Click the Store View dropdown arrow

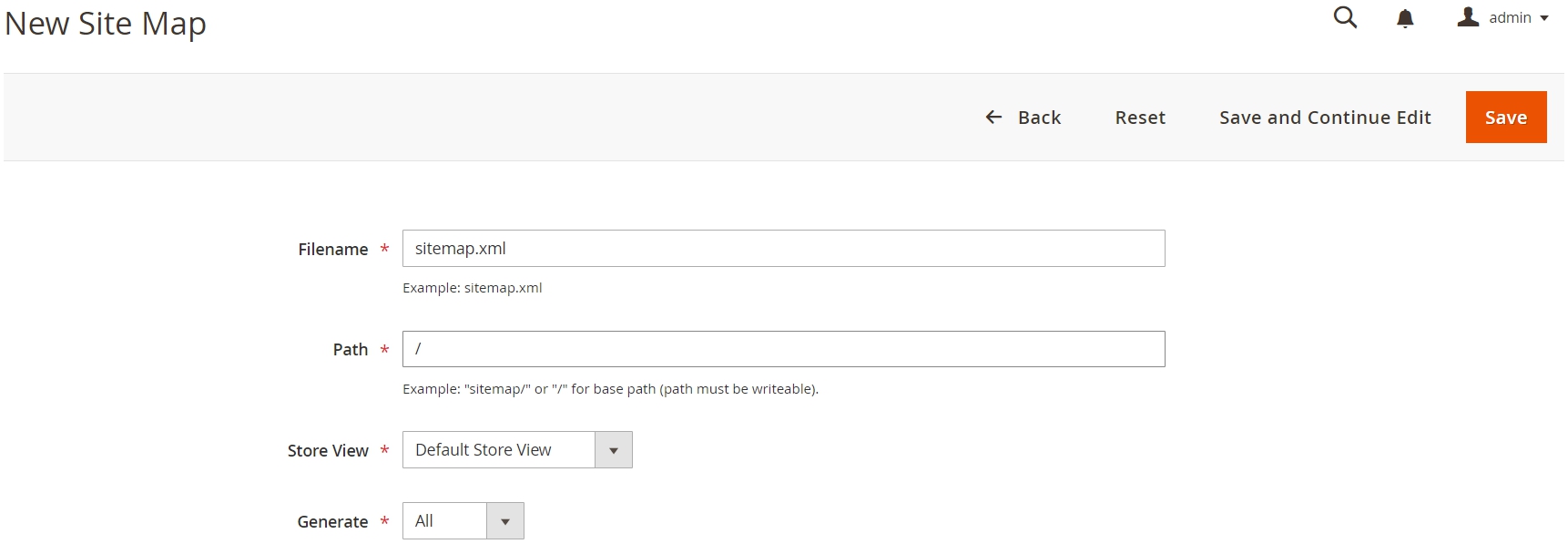(614, 450)
